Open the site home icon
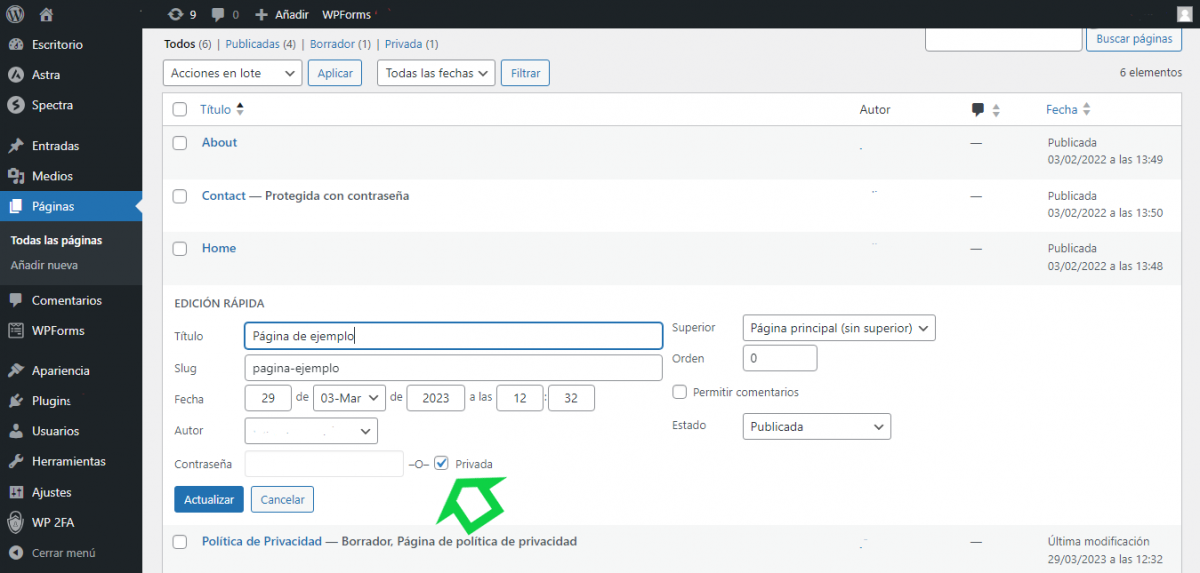 47,15
